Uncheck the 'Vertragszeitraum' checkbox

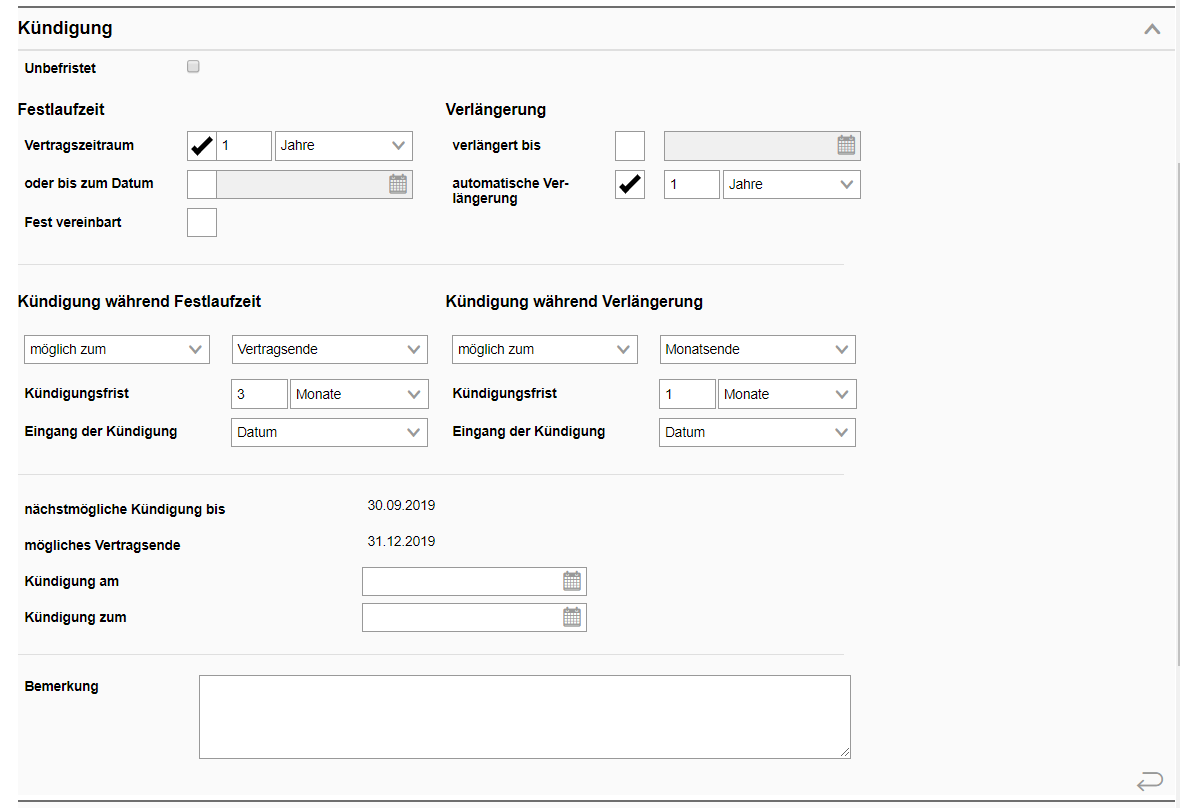tap(201, 145)
